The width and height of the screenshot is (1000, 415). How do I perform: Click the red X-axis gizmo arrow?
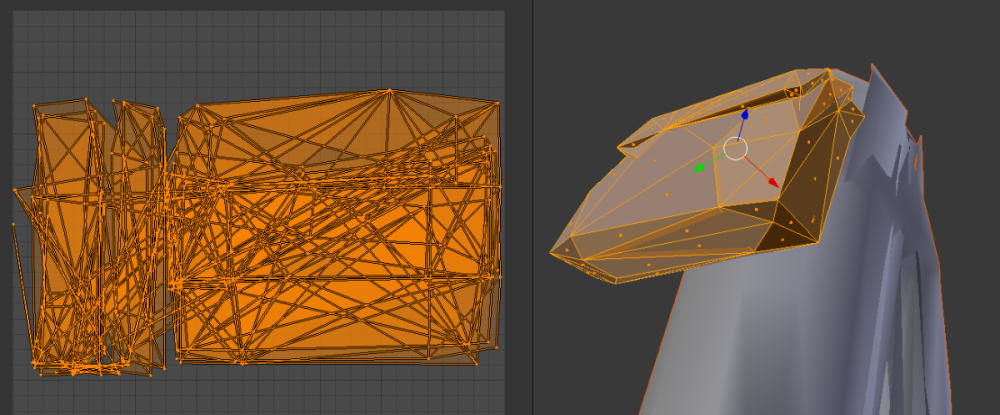click(774, 182)
